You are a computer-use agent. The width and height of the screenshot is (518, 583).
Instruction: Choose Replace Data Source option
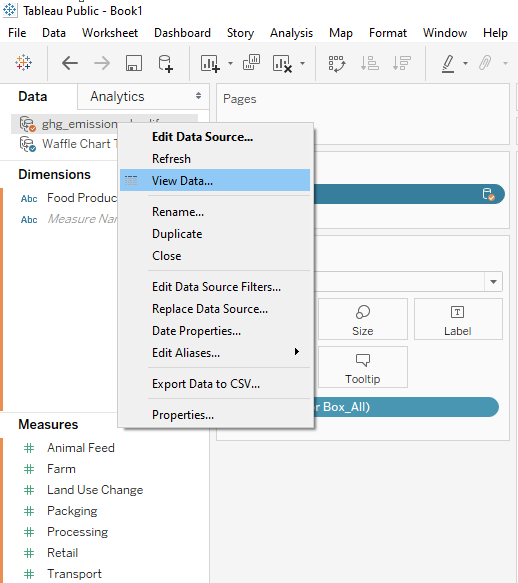(215, 309)
